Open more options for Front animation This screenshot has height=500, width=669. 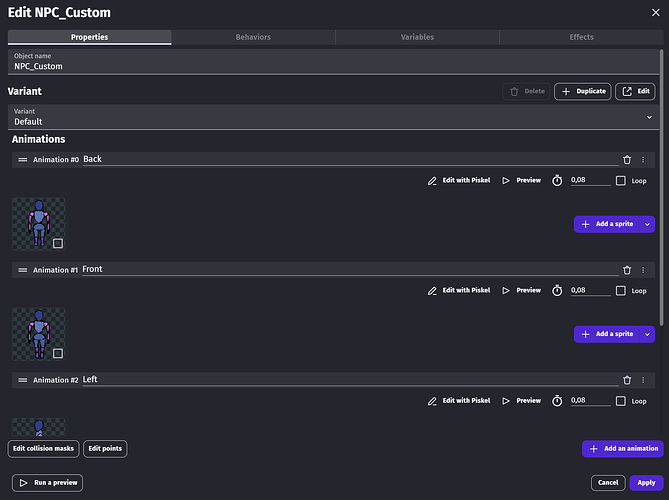643,270
